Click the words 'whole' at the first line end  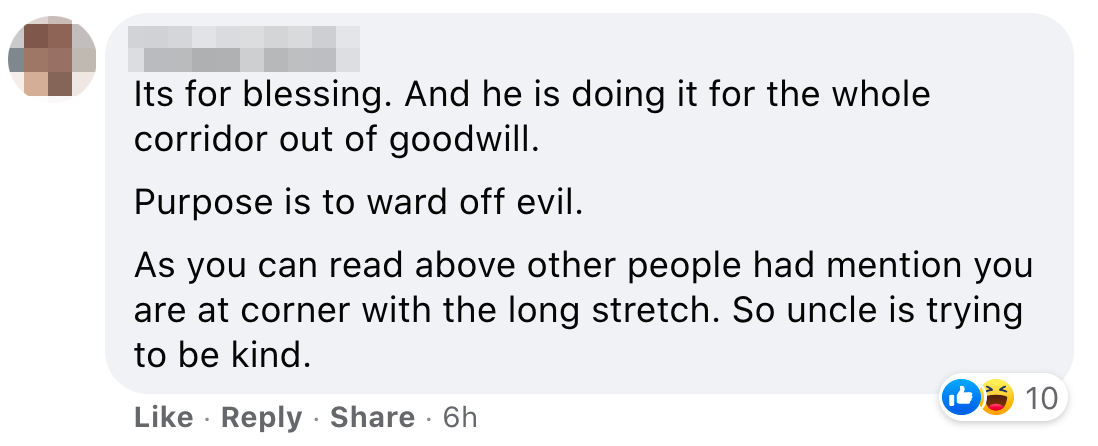coord(884,95)
